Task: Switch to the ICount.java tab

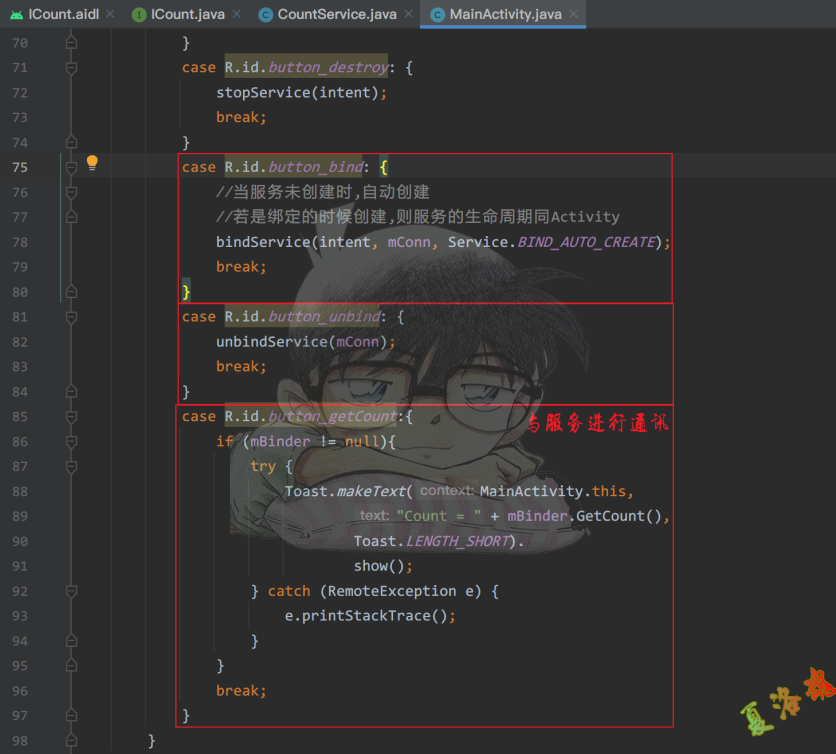Action: click(187, 15)
